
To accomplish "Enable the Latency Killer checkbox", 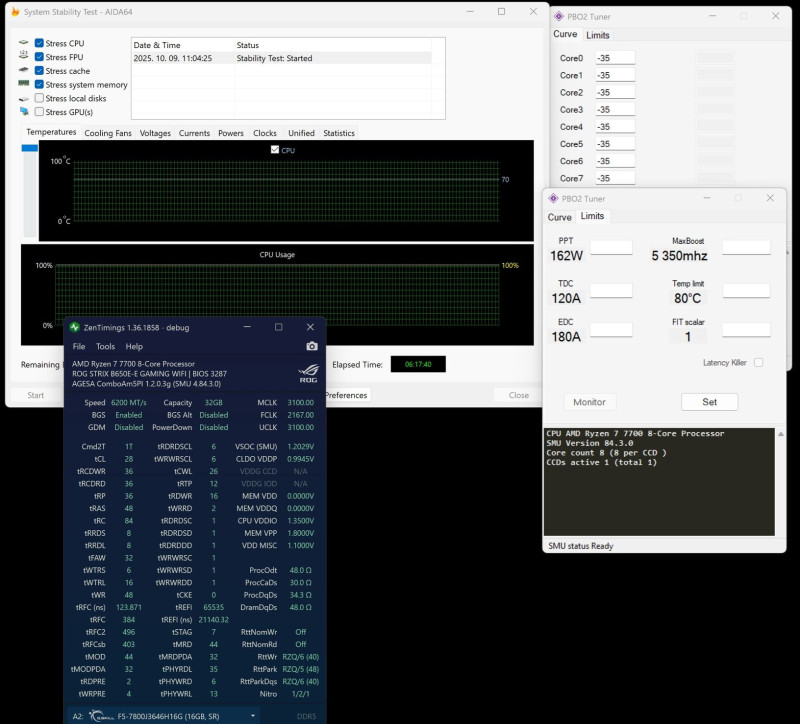I will coord(759,362).
